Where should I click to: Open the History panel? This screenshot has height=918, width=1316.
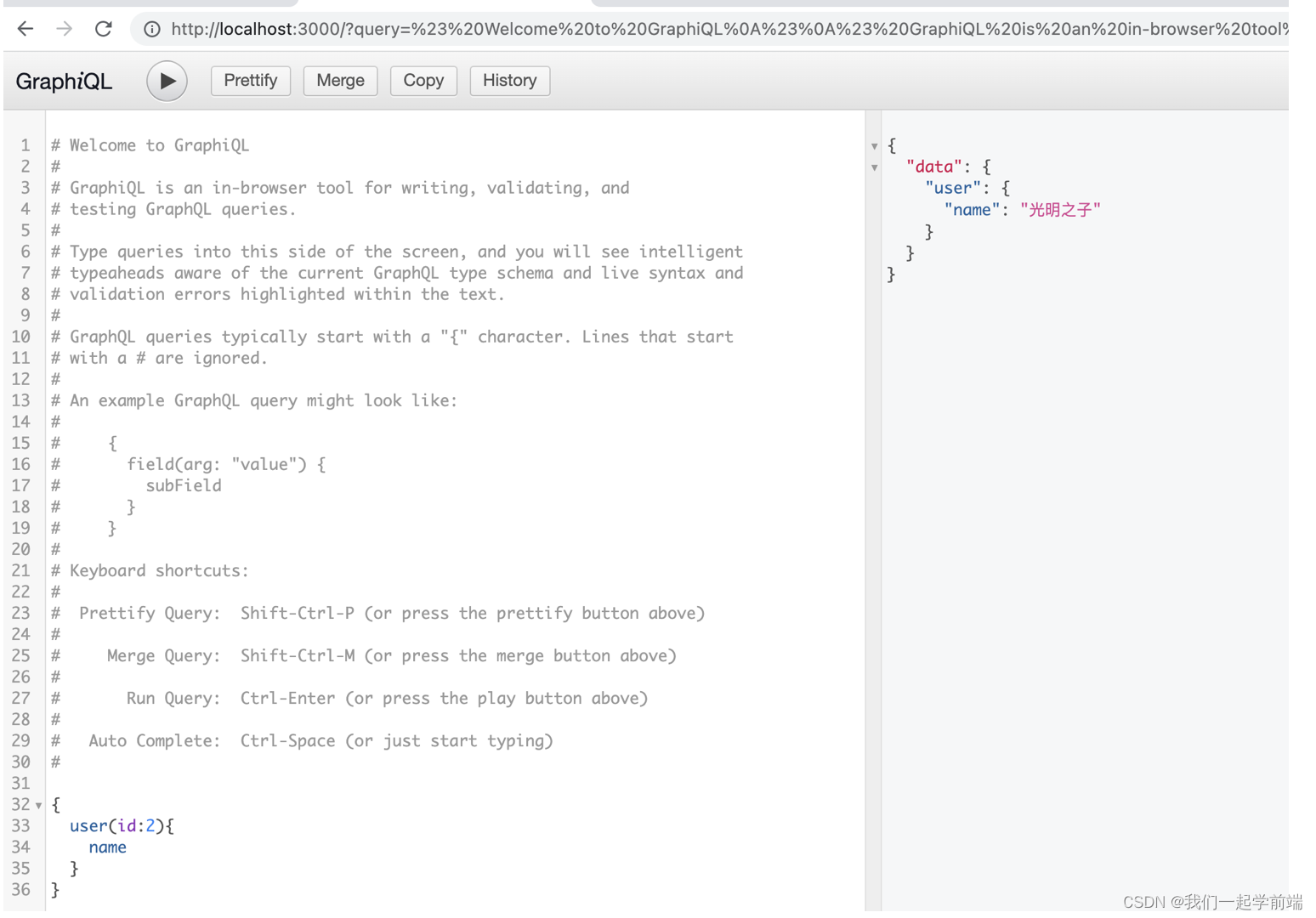(x=510, y=81)
